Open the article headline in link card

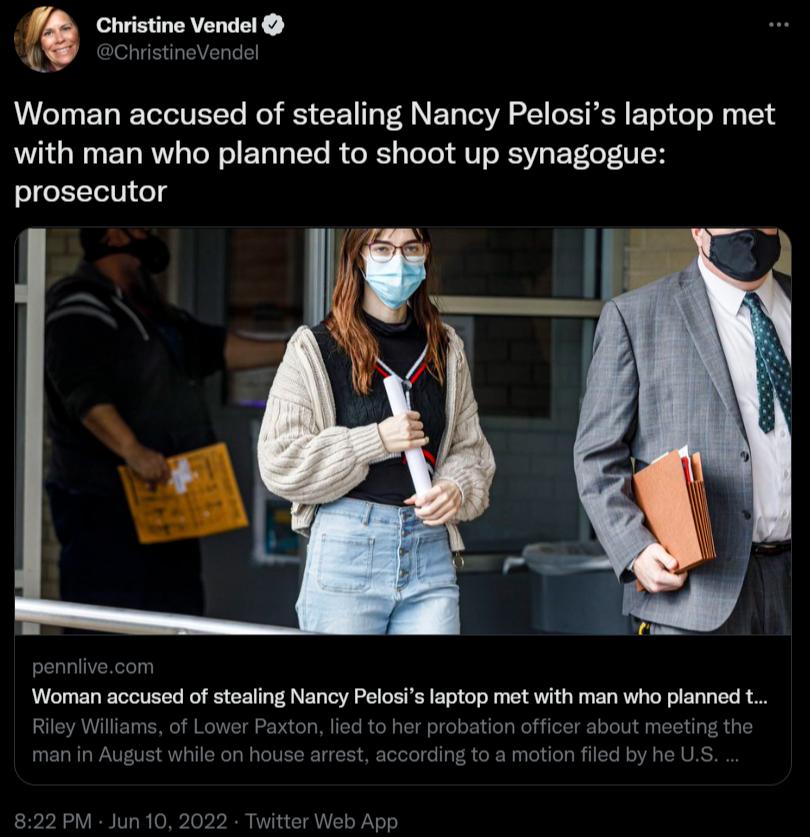(x=399, y=696)
